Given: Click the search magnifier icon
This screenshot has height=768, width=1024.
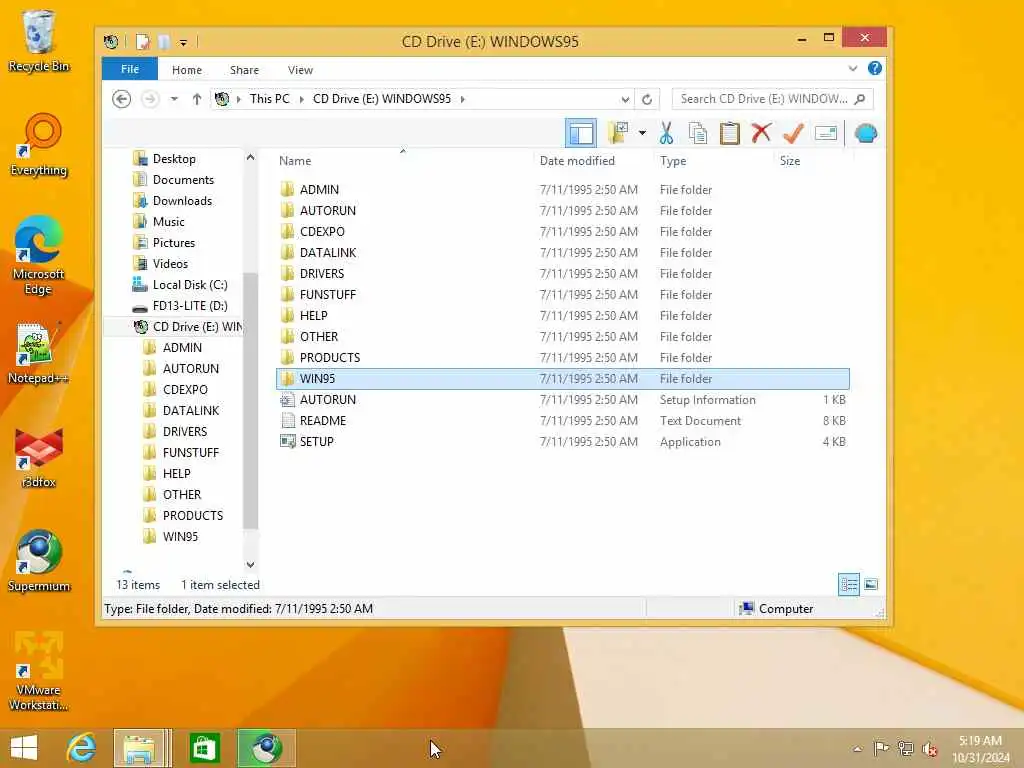Looking at the screenshot, I should pos(860,99).
